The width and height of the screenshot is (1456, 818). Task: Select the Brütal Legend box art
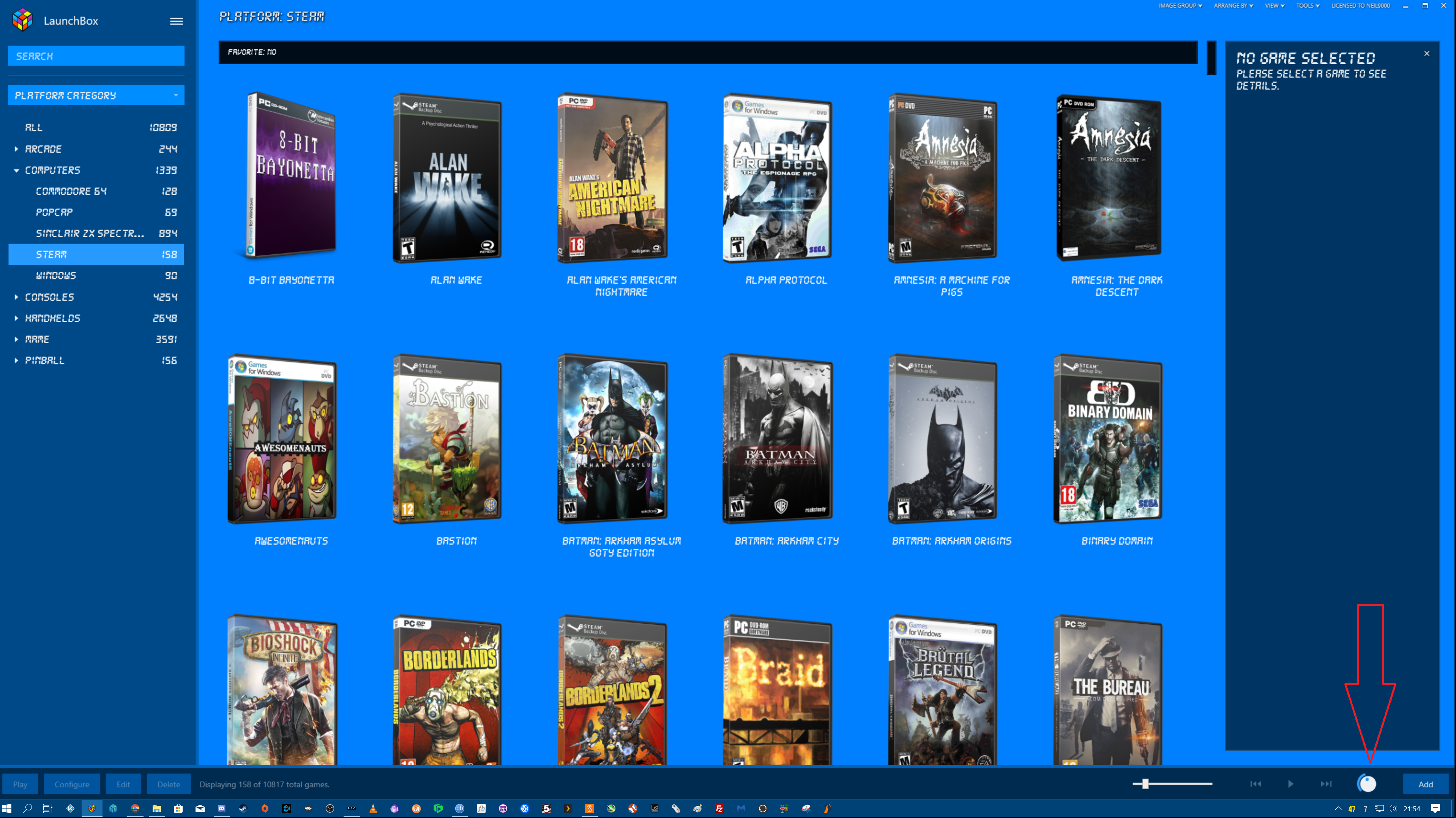click(942, 690)
